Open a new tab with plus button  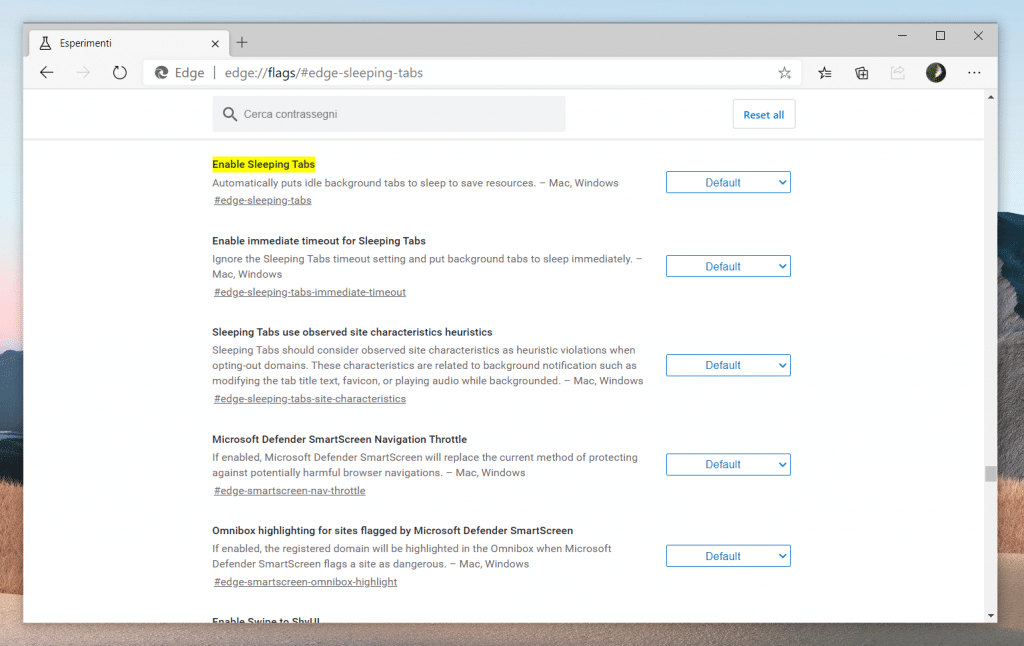(x=242, y=43)
